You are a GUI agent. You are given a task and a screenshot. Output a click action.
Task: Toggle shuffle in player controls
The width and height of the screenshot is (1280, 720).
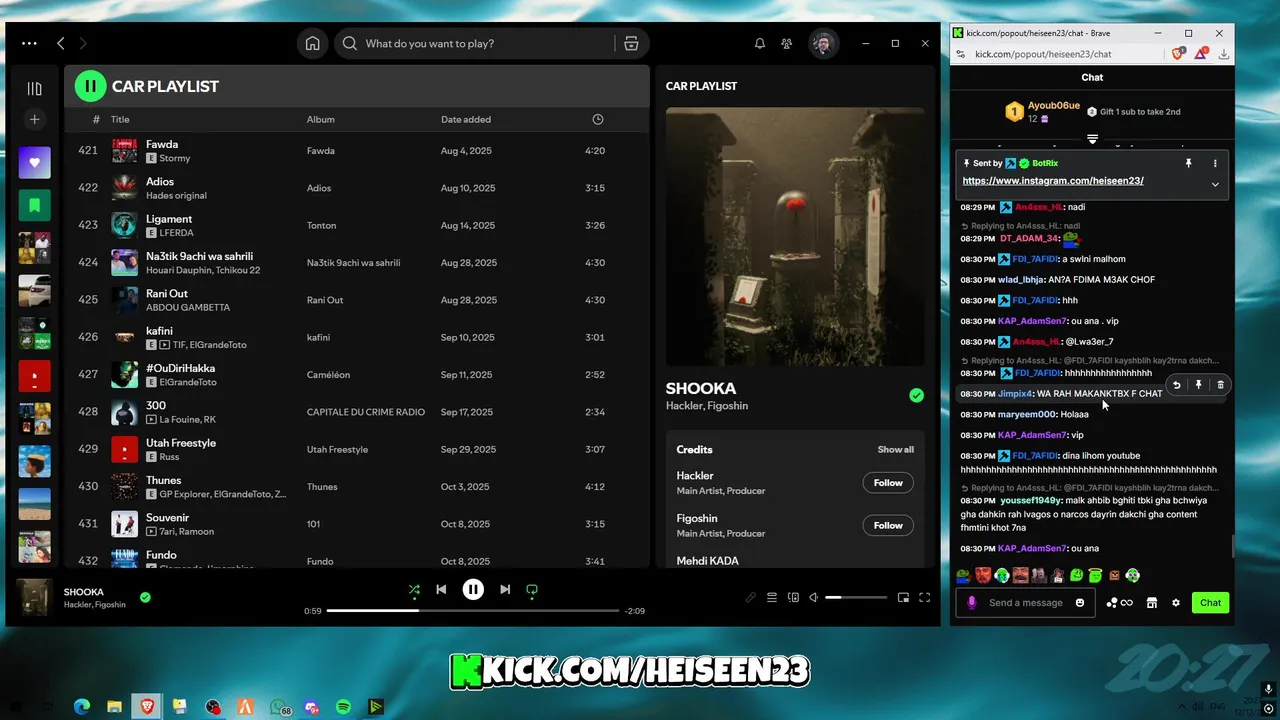point(414,590)
